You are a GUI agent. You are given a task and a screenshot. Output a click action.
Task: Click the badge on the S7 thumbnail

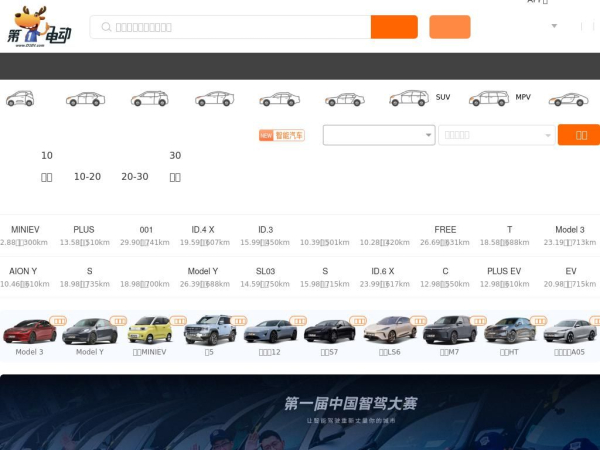358,321
